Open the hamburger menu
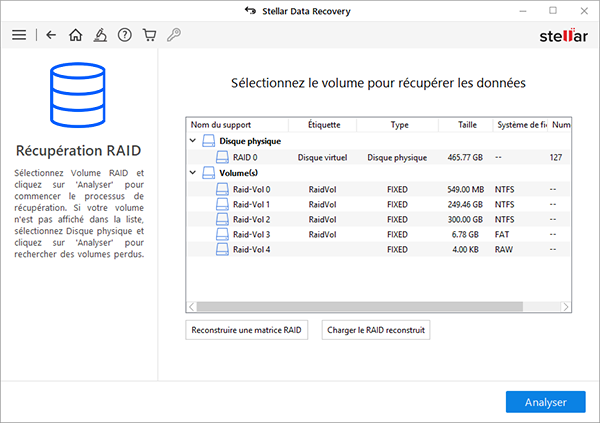The height and width of the screenshot is (423, 600). click(x=19, y=35)
